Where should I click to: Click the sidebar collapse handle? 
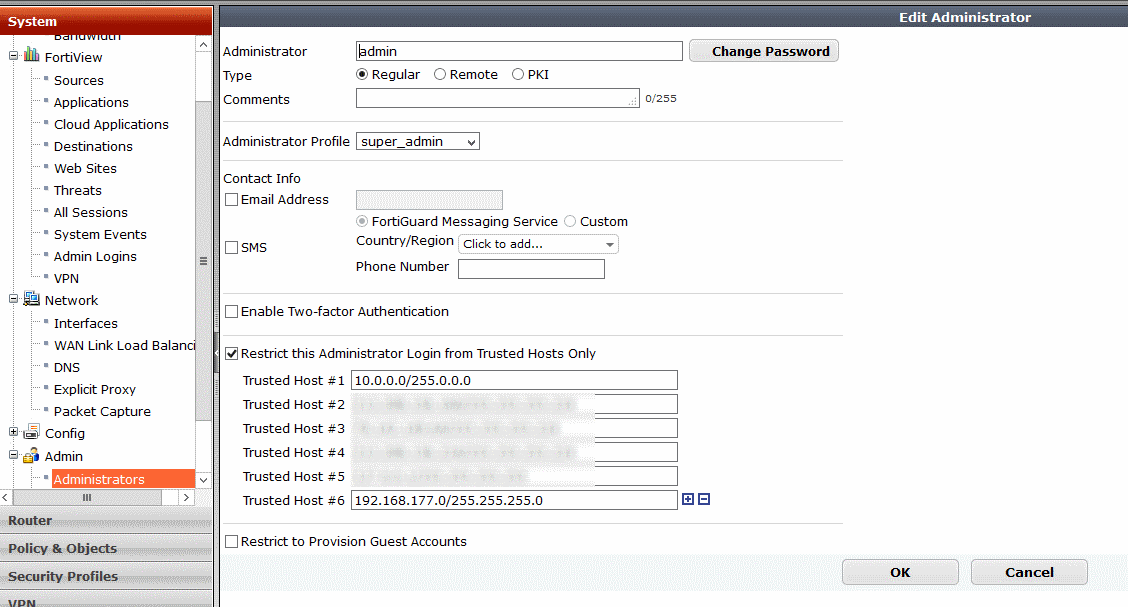tap(215, 352)
